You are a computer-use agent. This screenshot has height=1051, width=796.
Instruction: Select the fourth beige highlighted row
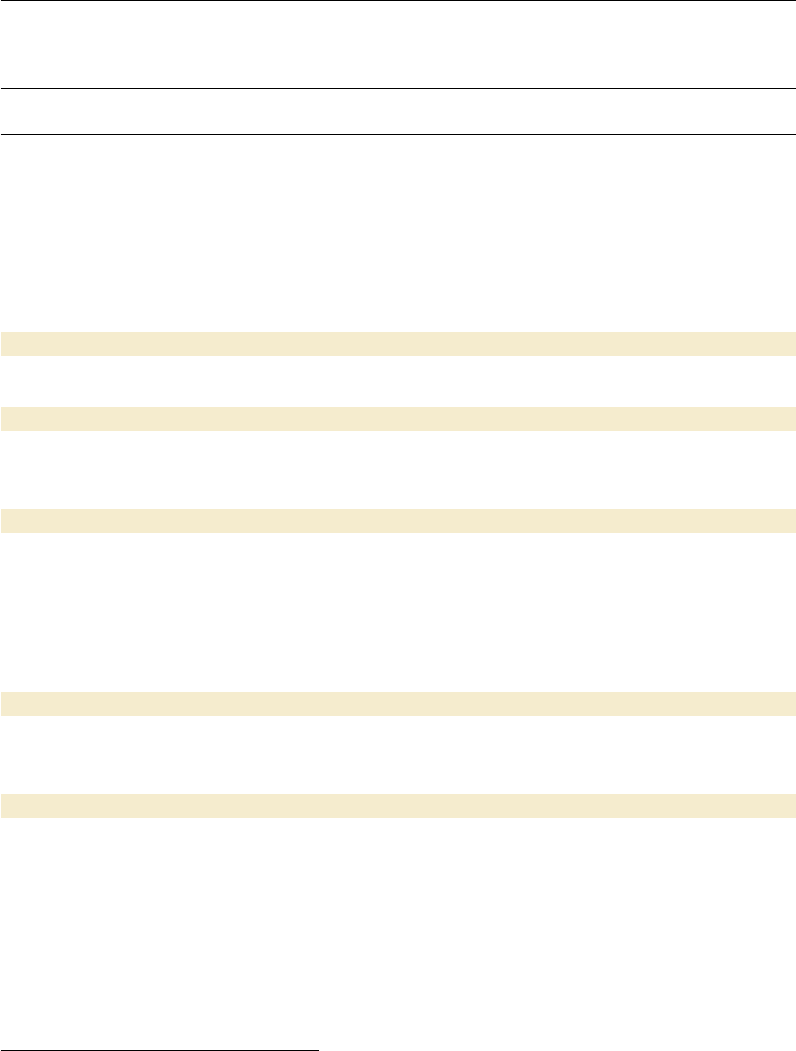(398, 704)
